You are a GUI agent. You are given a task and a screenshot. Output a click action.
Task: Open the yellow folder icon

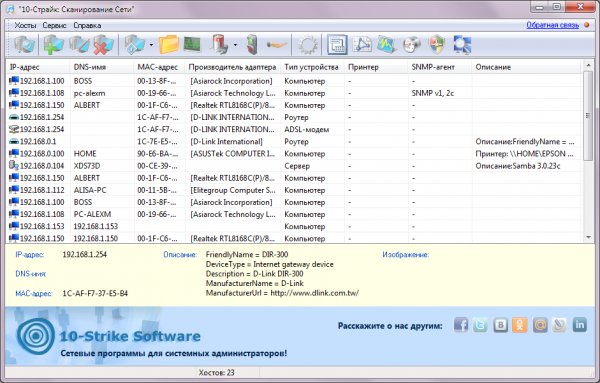(x=168, y=45)
